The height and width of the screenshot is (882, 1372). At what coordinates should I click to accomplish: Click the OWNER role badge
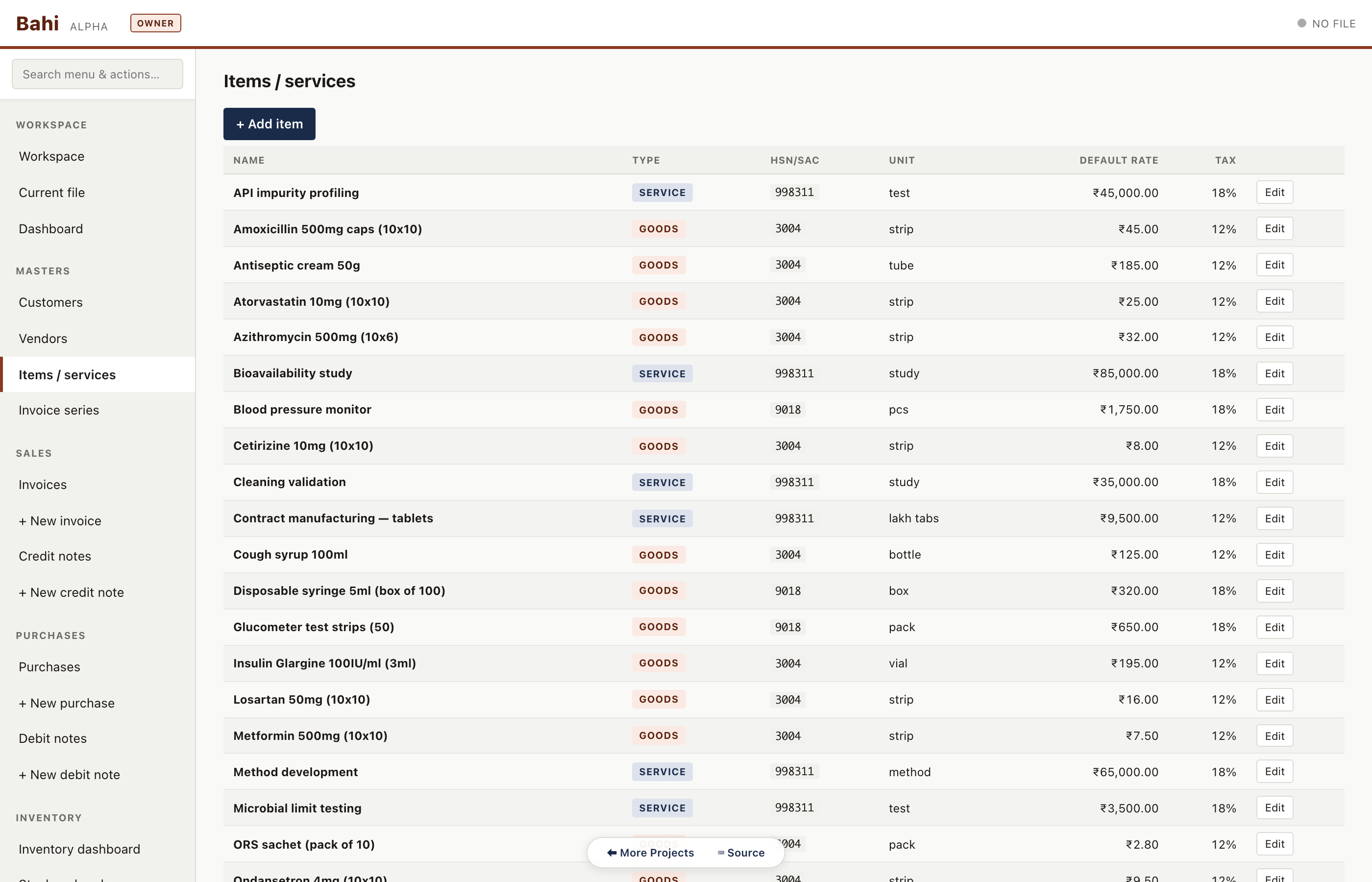pos(155,24)
